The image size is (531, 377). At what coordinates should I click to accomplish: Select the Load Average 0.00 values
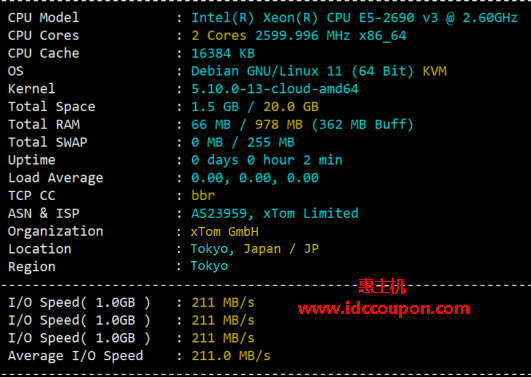click(255, 178)
